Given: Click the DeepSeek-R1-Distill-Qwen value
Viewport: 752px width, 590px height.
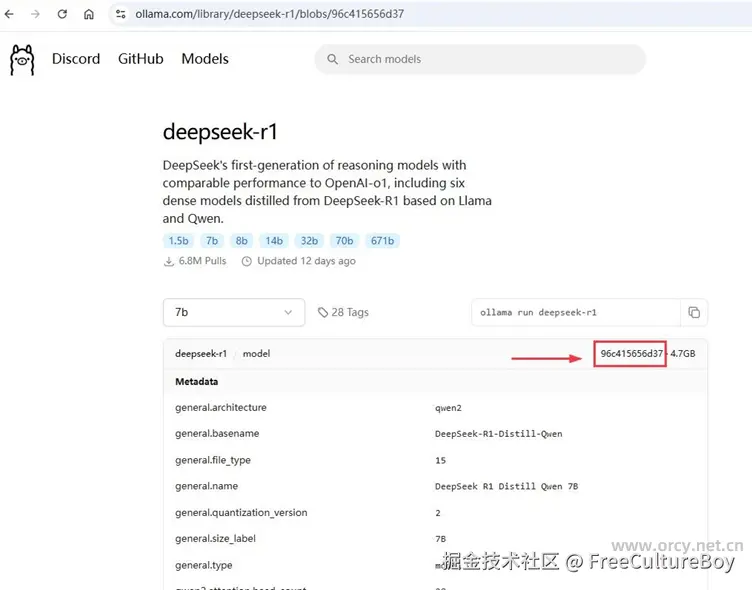Looking at the screenshot, I should coord(498,434).
